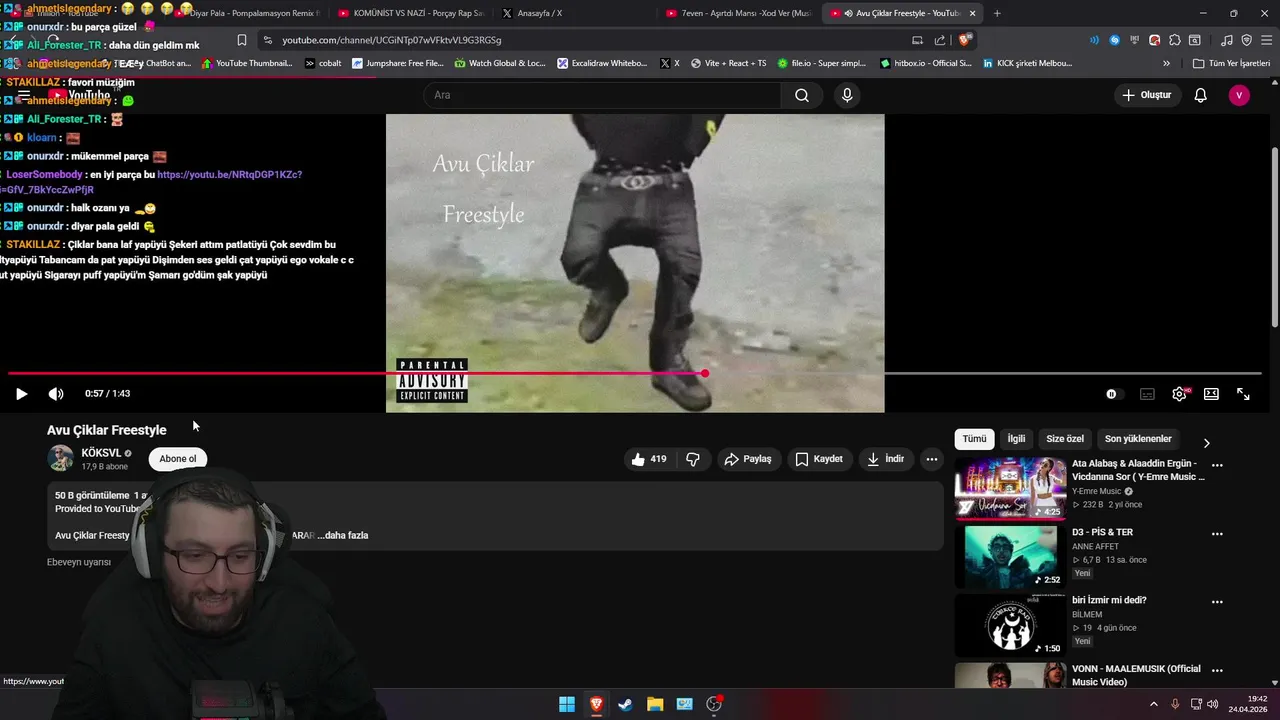Screen dimensions: 1280x720
Task: Click the YouTube search field
Action: 602,95
